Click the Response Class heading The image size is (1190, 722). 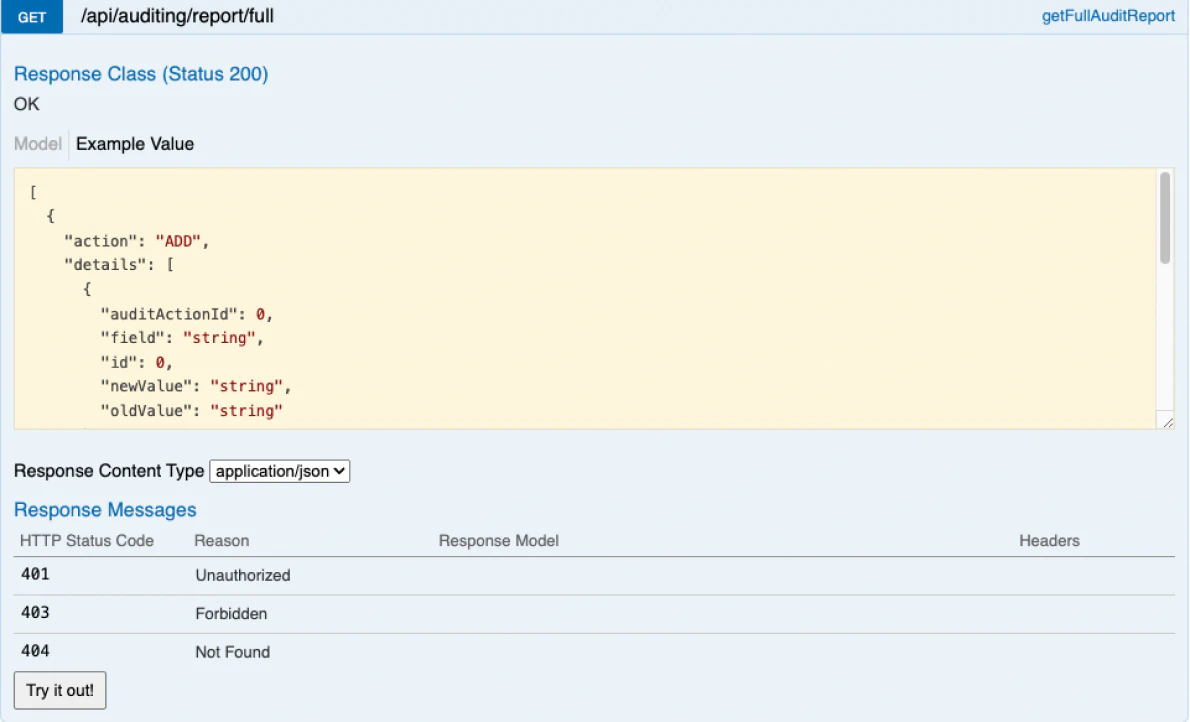tap(140, 74)
